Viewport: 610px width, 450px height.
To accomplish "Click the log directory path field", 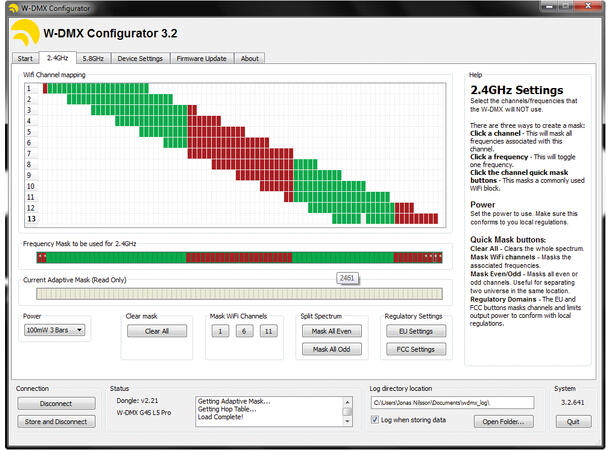I will click(450, 402).
